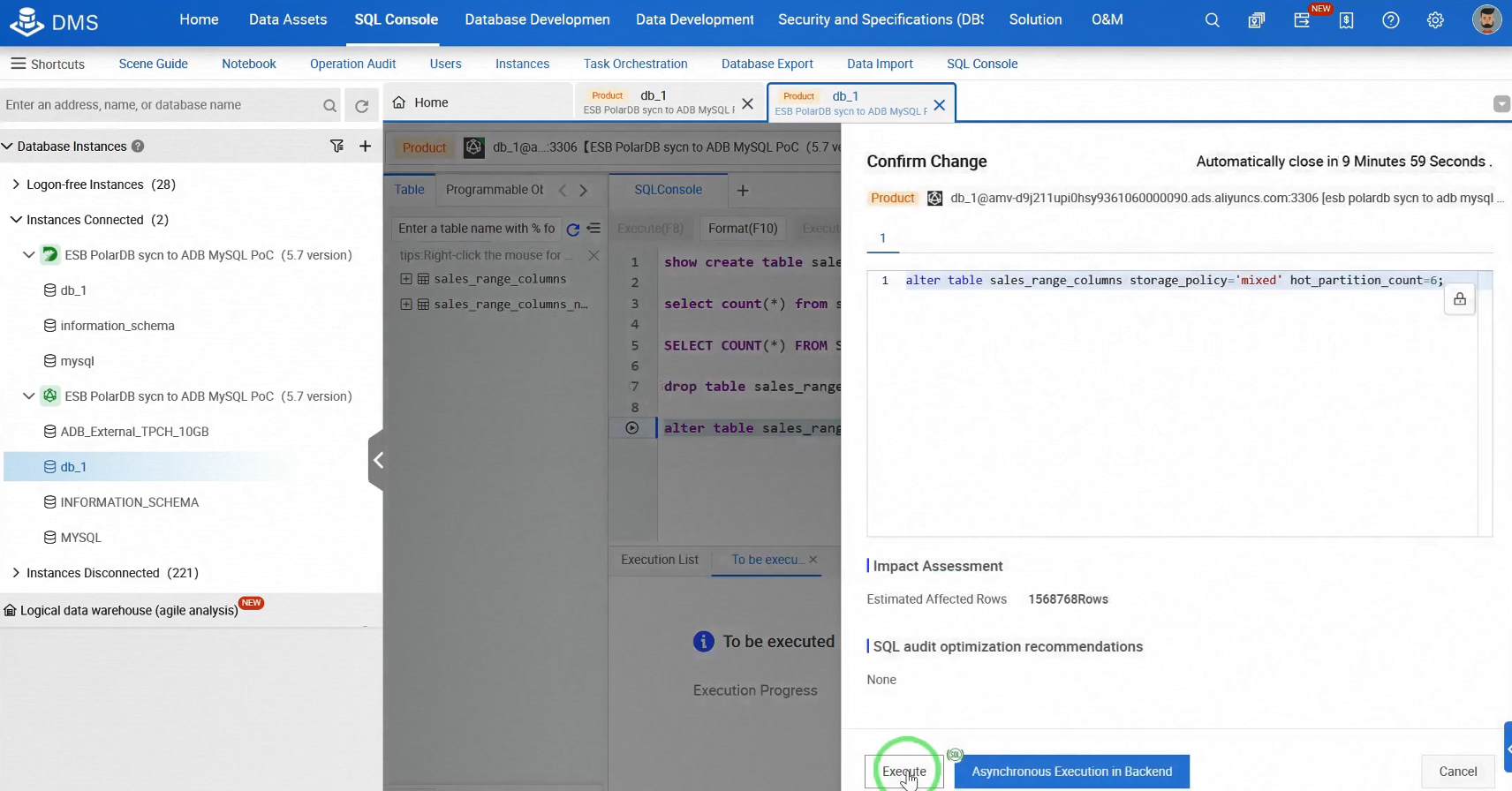1512x791 pixels.
Task: Refresh the table list in the console
Action: click(573, 230)
